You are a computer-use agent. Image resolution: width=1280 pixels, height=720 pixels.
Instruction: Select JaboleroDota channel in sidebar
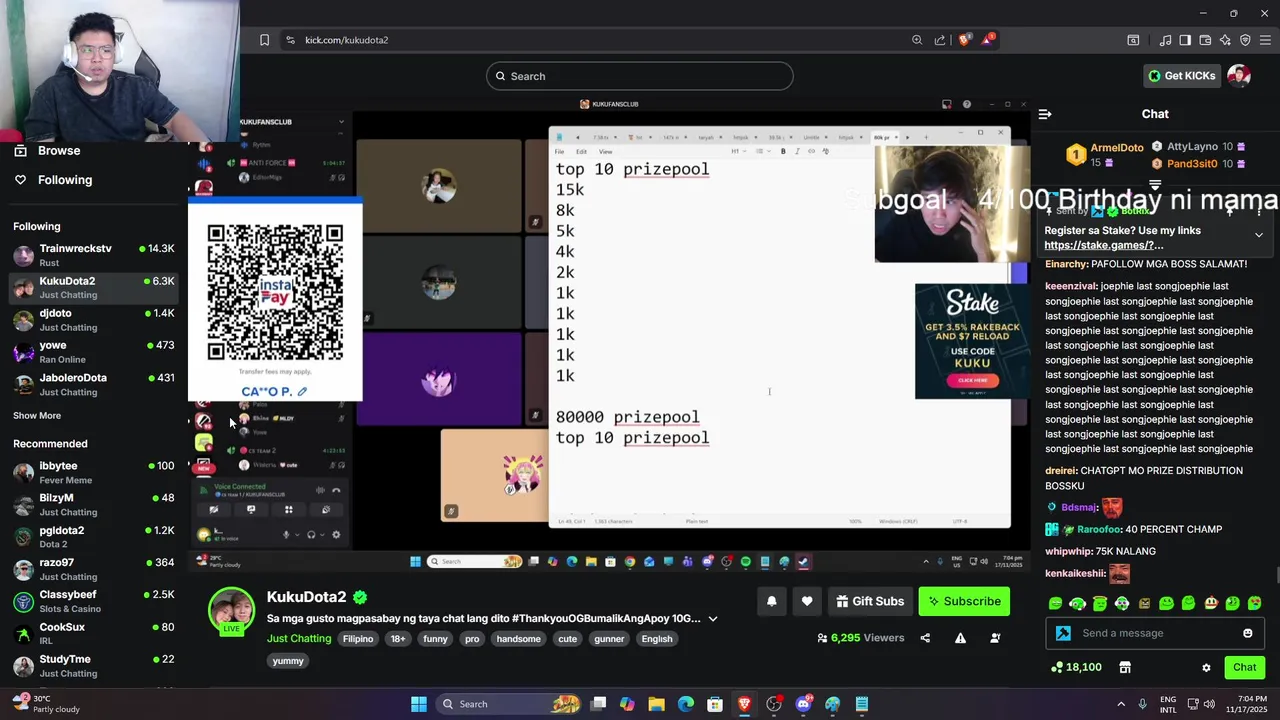[x=93, y=384]
